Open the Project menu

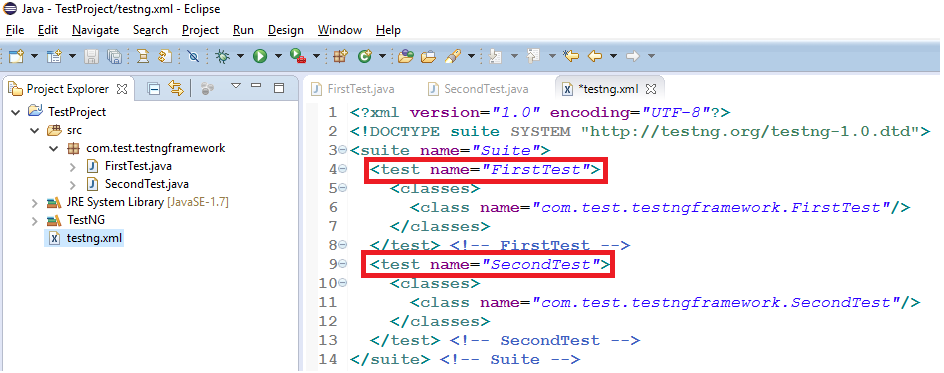[x=200, y=30]
